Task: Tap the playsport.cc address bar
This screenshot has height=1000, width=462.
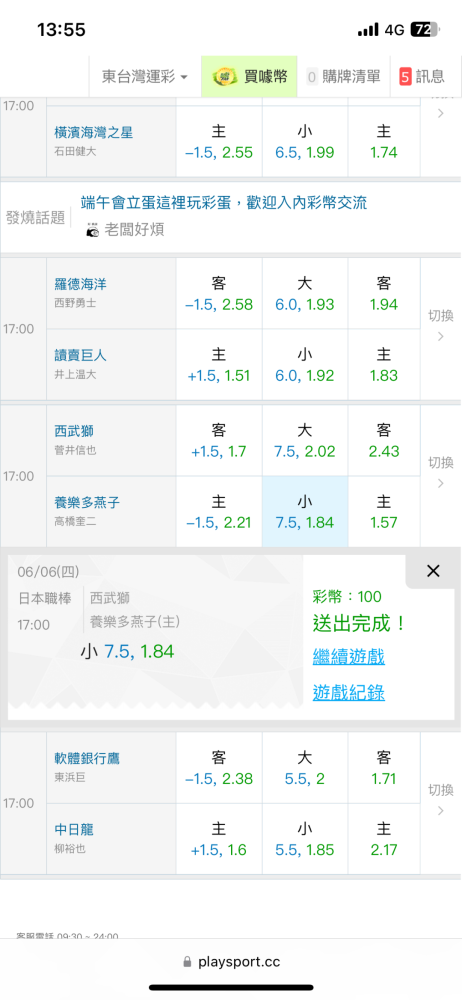Action: click(231, 962)
